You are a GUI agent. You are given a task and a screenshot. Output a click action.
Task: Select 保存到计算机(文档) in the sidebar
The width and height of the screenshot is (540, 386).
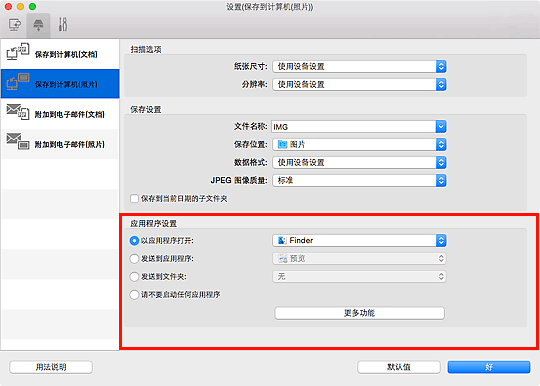click(60, 54)
